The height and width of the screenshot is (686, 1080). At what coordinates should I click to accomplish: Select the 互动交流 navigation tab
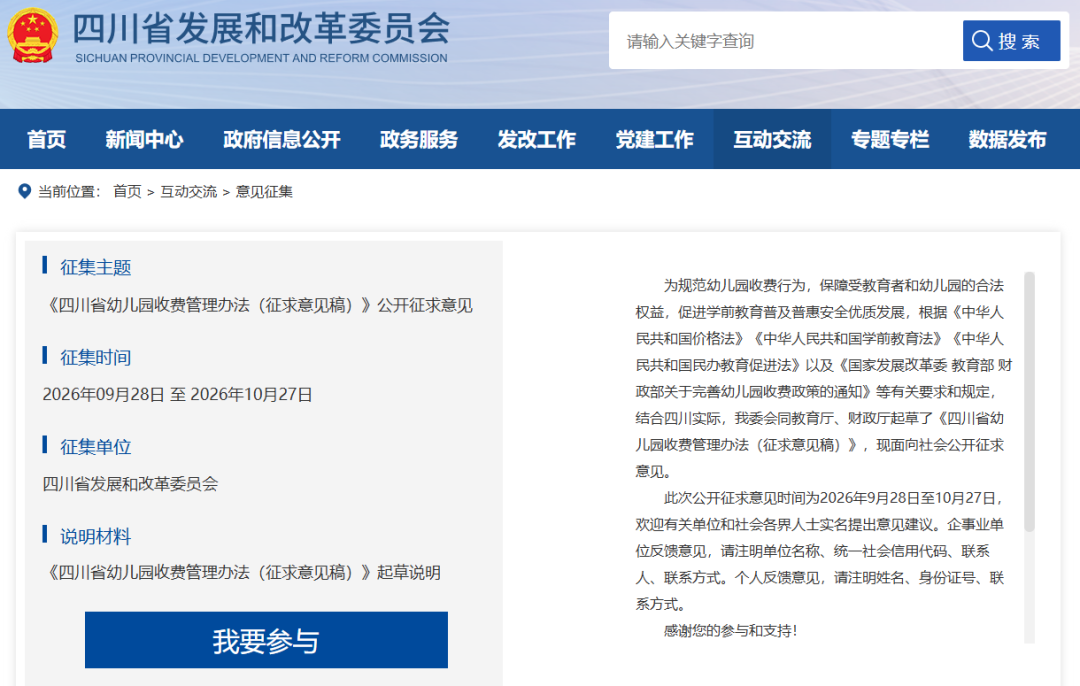(x=772, y=139)
